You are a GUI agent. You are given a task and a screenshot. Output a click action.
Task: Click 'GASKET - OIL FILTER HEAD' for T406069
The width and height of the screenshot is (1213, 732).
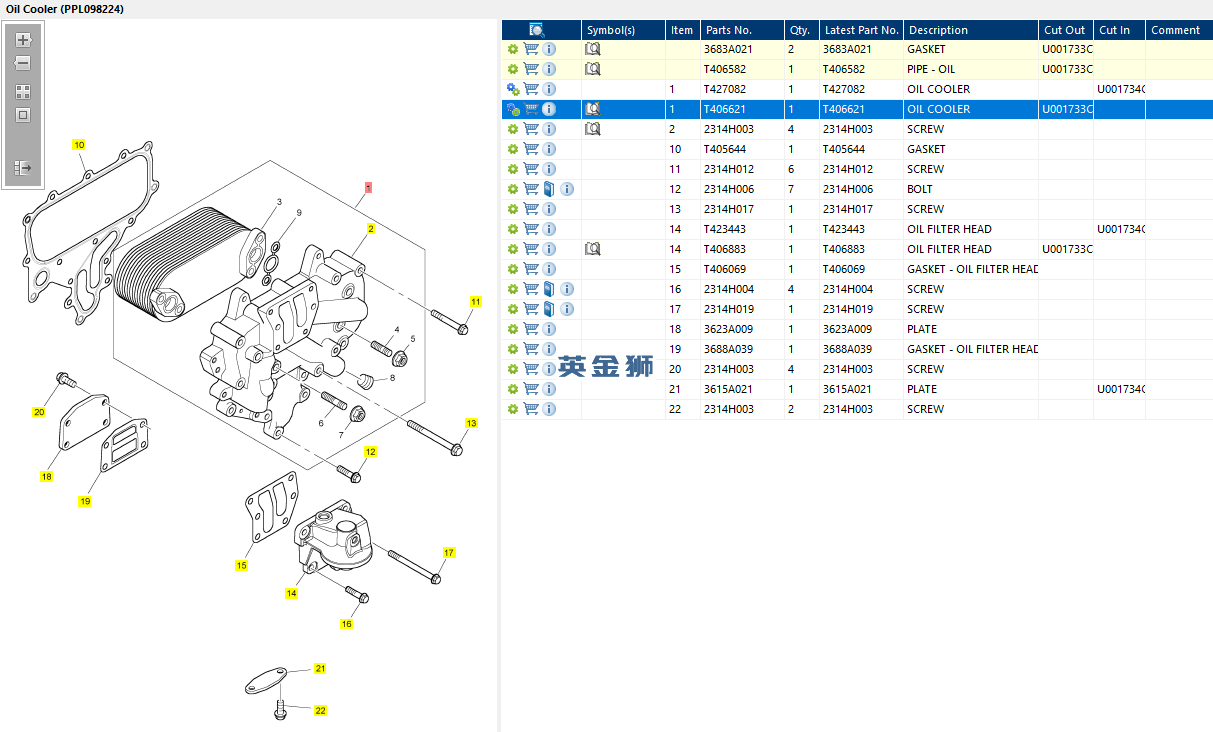[973, 269]
